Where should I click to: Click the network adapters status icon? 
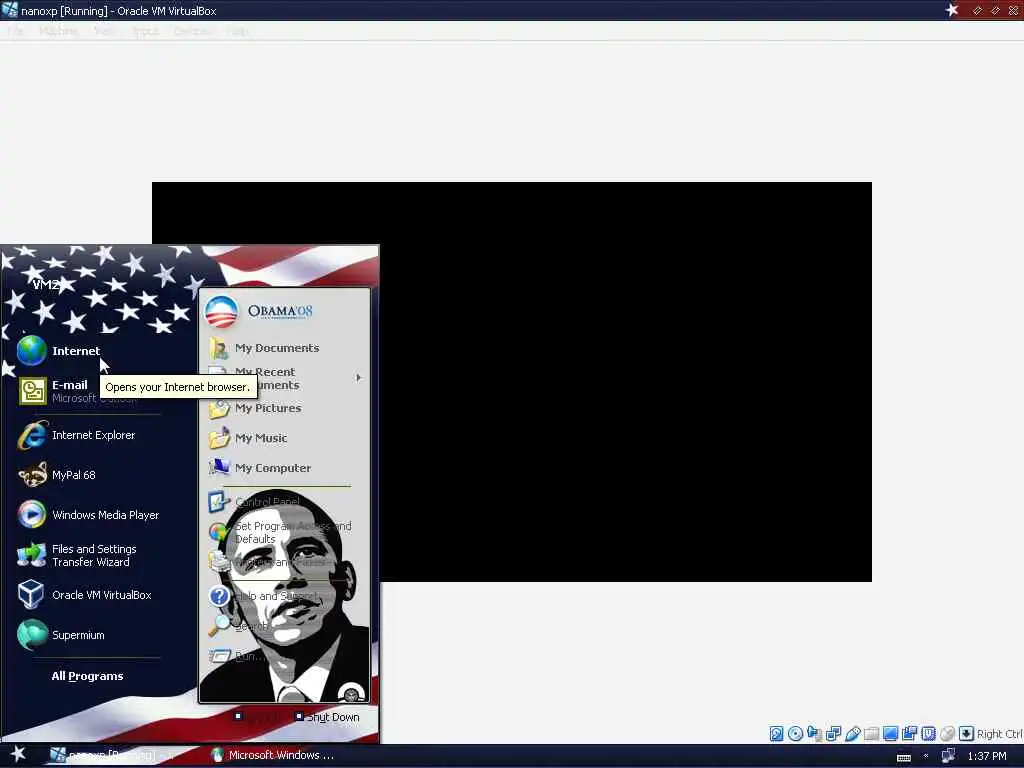coord(833,733)
